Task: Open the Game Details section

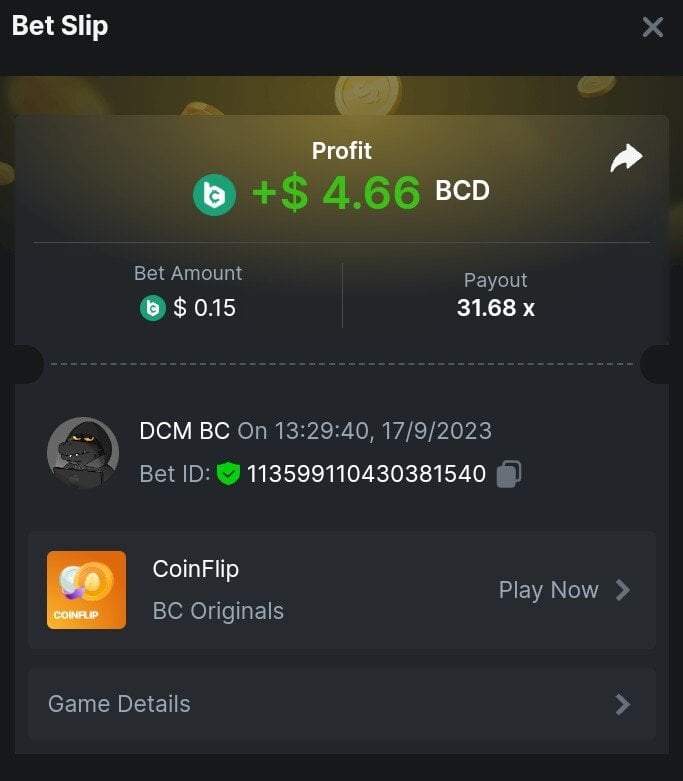Action: click(x=342, y=704)
